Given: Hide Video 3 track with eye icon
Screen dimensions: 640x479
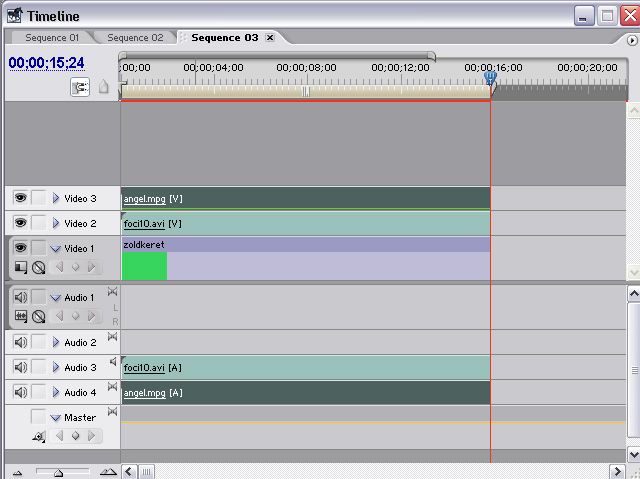Looking at the screenshot, I should 20,198.
